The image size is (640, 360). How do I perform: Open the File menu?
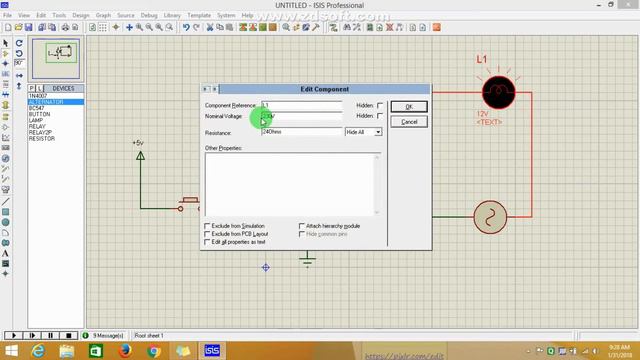(x=7, y=15)
